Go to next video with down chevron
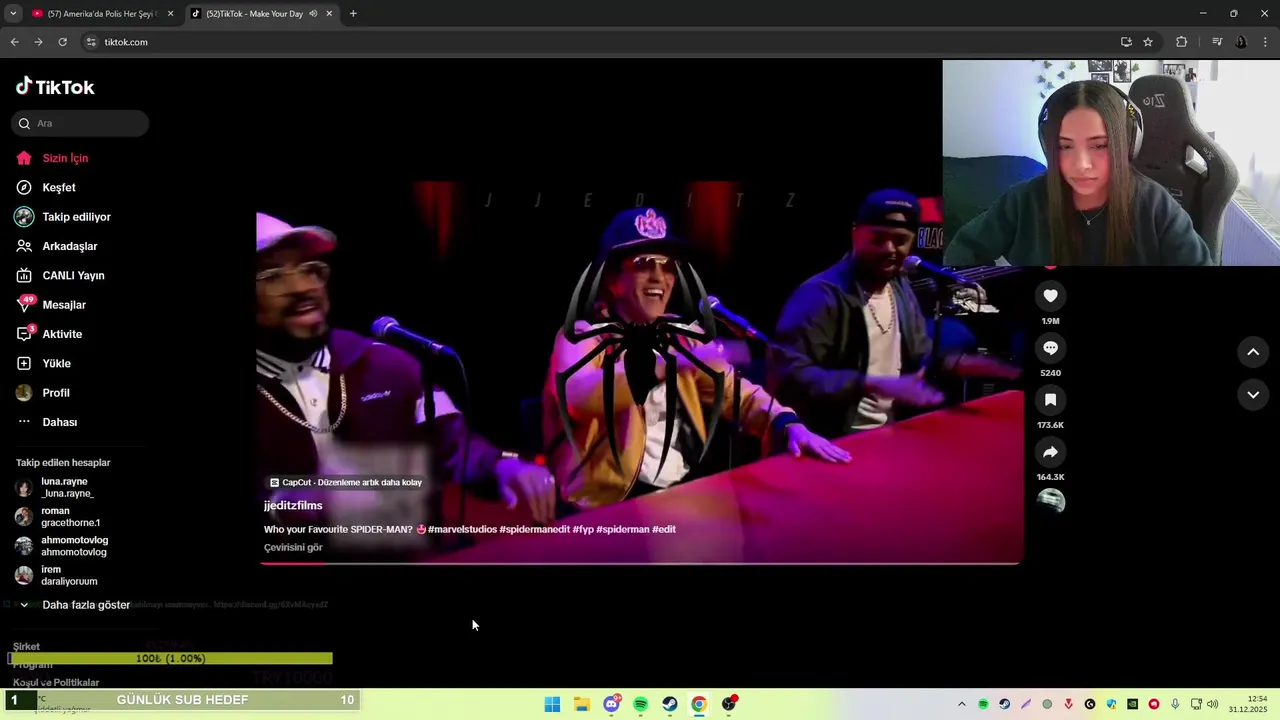Viewport: 1280px width, 720px height. pyautogui.click(x=1253, y=395)
